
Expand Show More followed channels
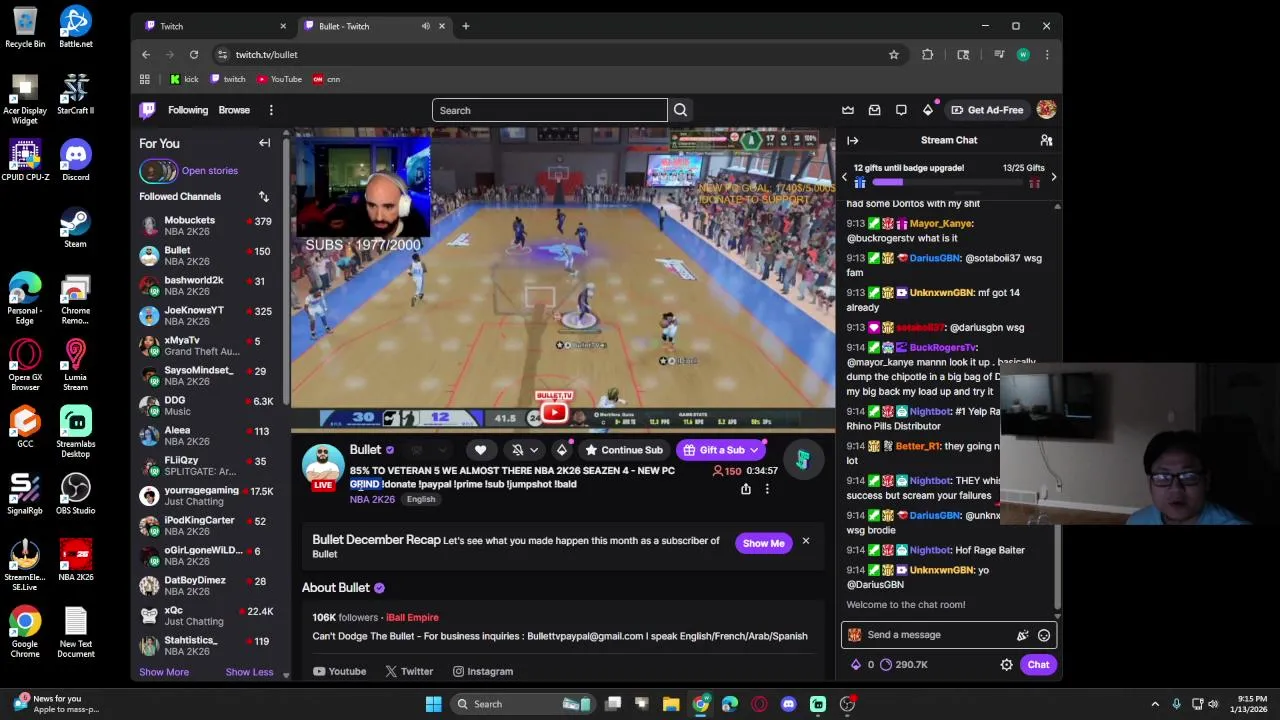pos(164,672)
